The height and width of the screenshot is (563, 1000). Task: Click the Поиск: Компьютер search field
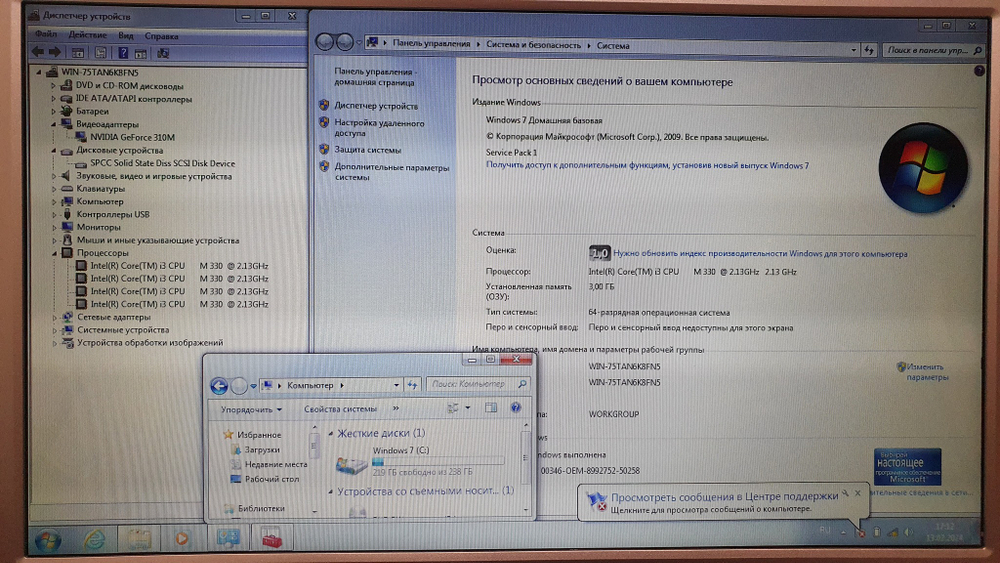(477, 384)
